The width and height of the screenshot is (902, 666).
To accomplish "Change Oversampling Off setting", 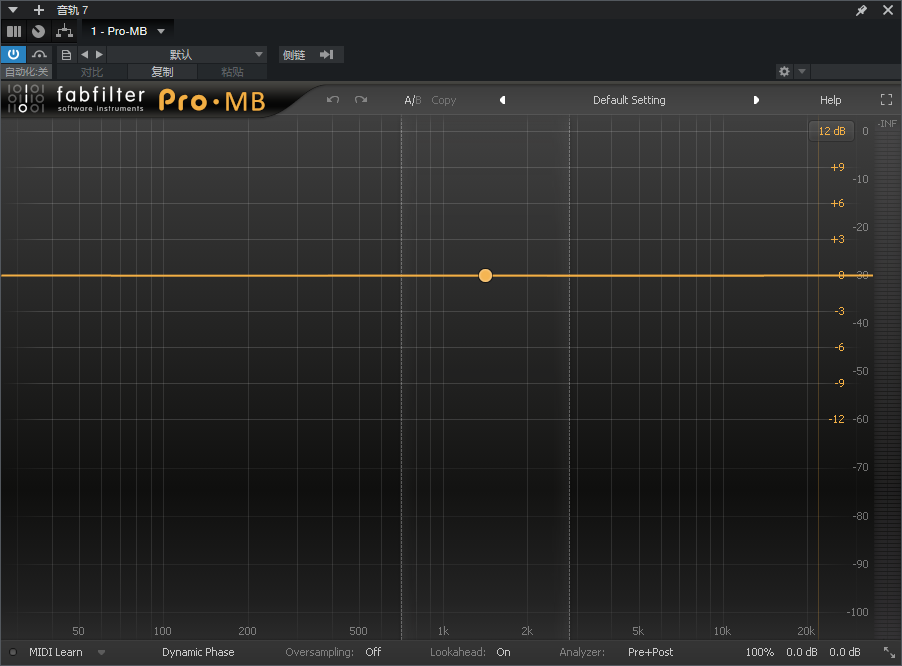I will (373, 652).
